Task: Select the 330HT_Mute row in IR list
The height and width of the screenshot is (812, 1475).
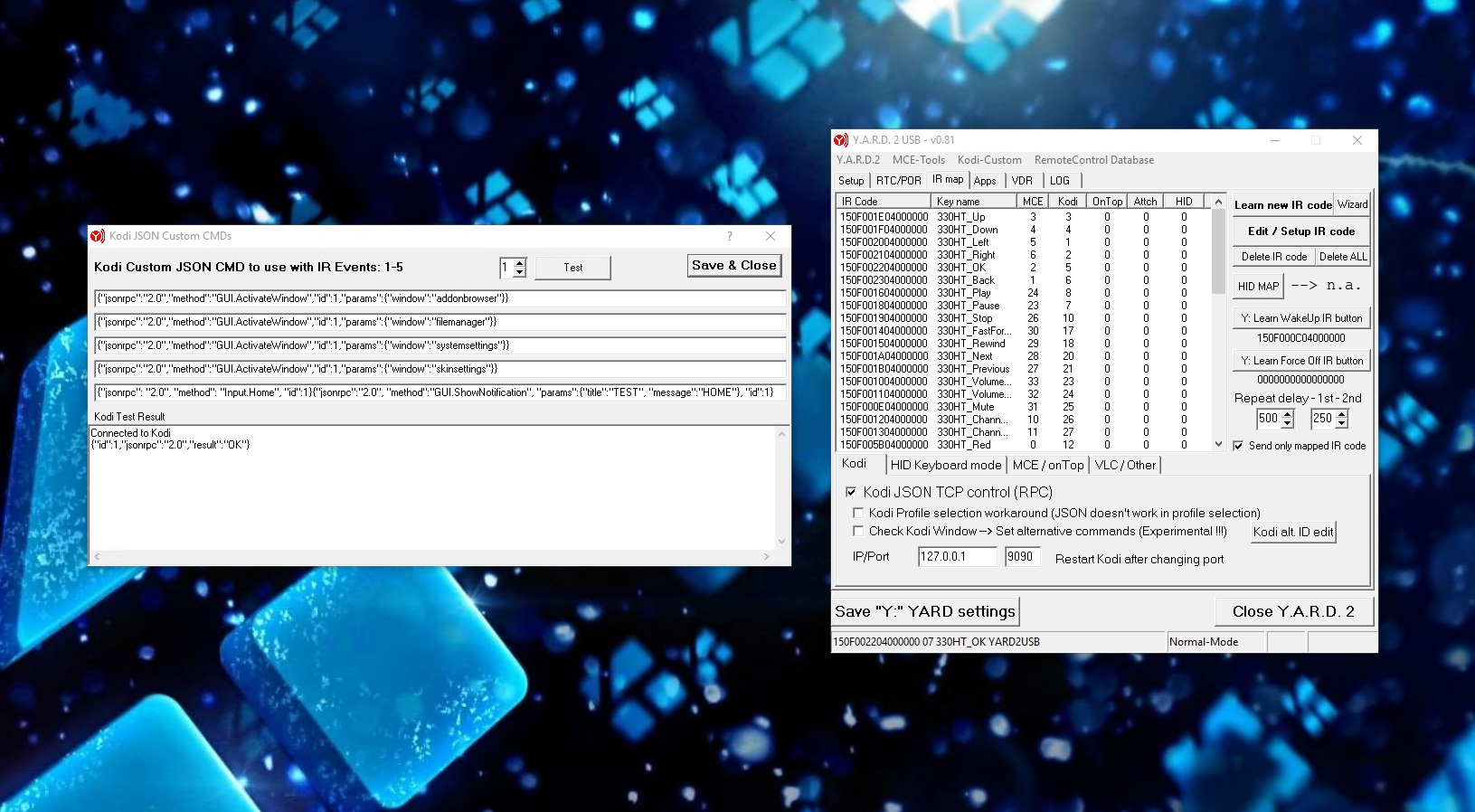Action: (x=1024, y=407)
